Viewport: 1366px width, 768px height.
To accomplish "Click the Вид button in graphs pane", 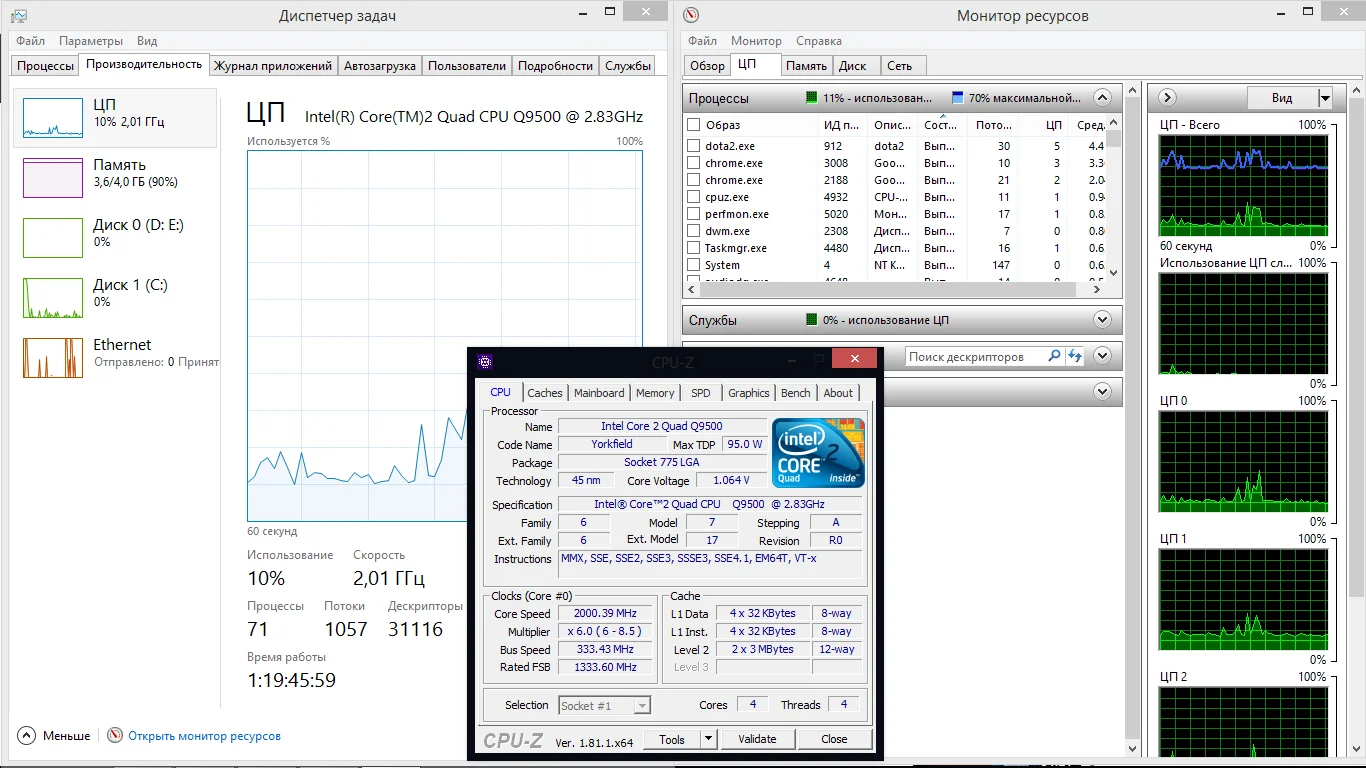I will [x=1282, y=98].
